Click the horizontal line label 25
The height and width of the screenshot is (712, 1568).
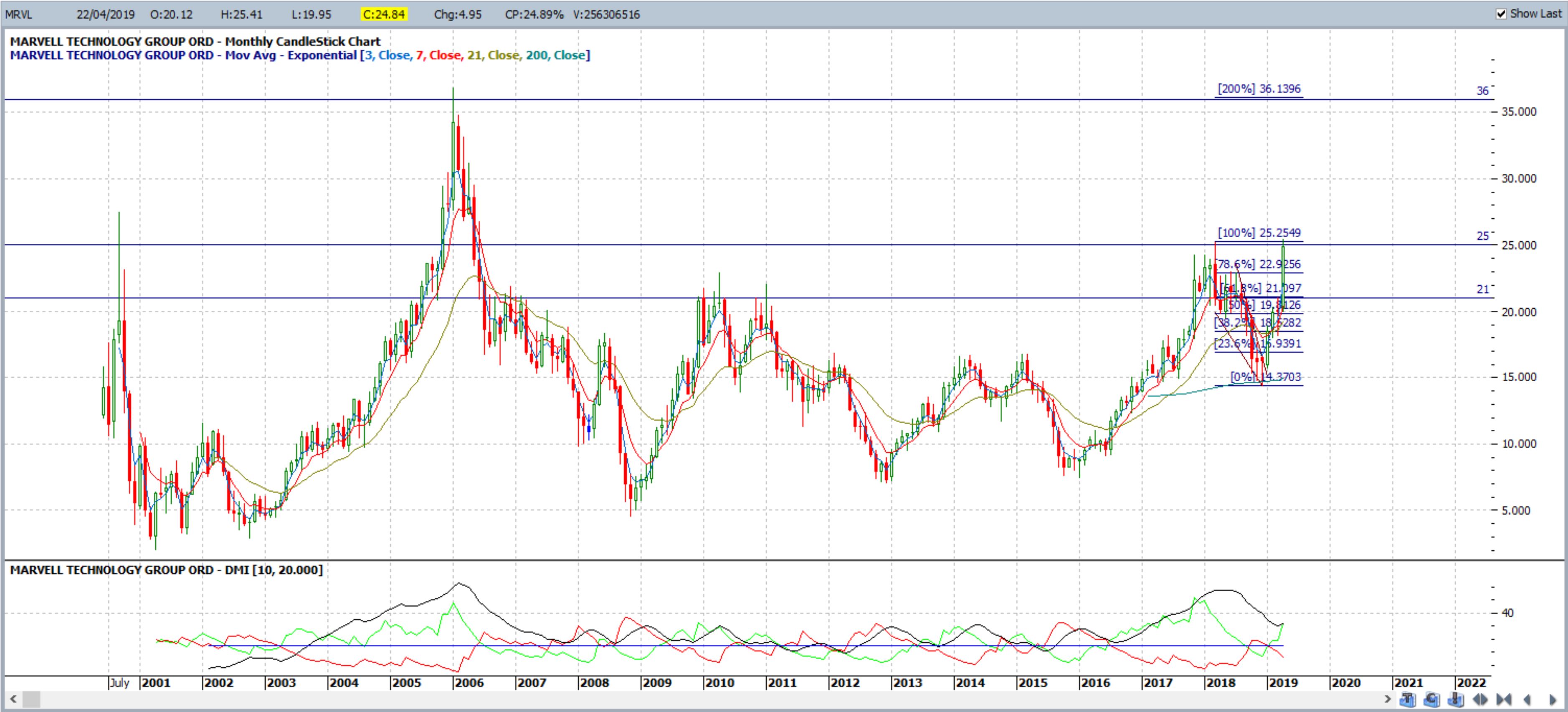pos(1482,236)
